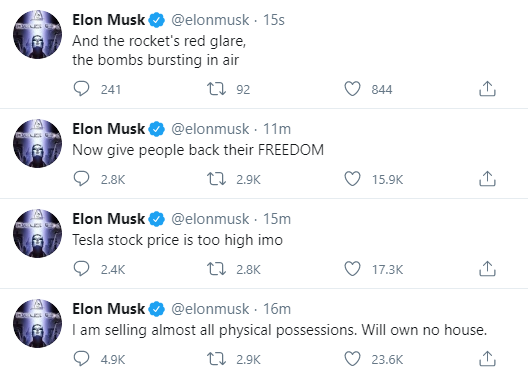Like the FREEDOM tweet with 15.9K
528x376 pixels.
(352, 179)
